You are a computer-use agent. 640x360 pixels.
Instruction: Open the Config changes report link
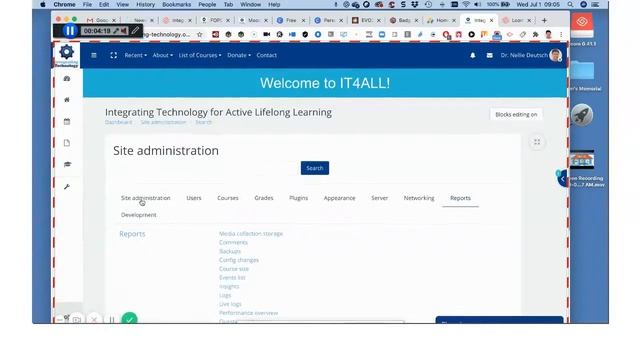pos(239,260)
